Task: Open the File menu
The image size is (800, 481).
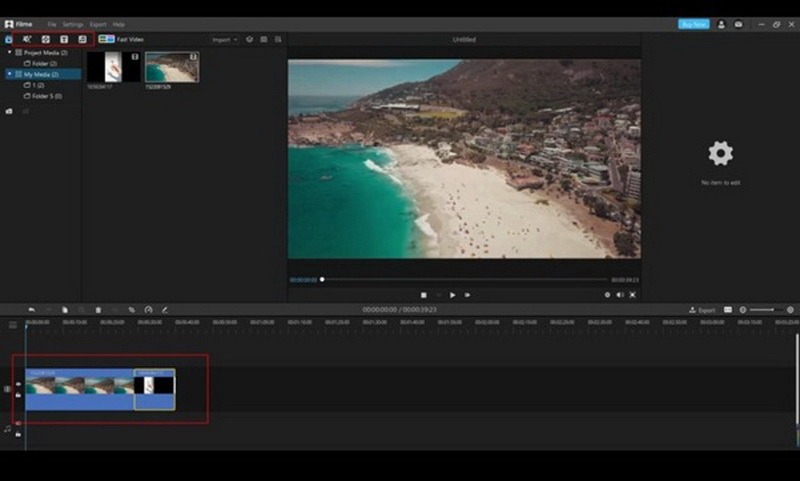Action: pos(52,23)
